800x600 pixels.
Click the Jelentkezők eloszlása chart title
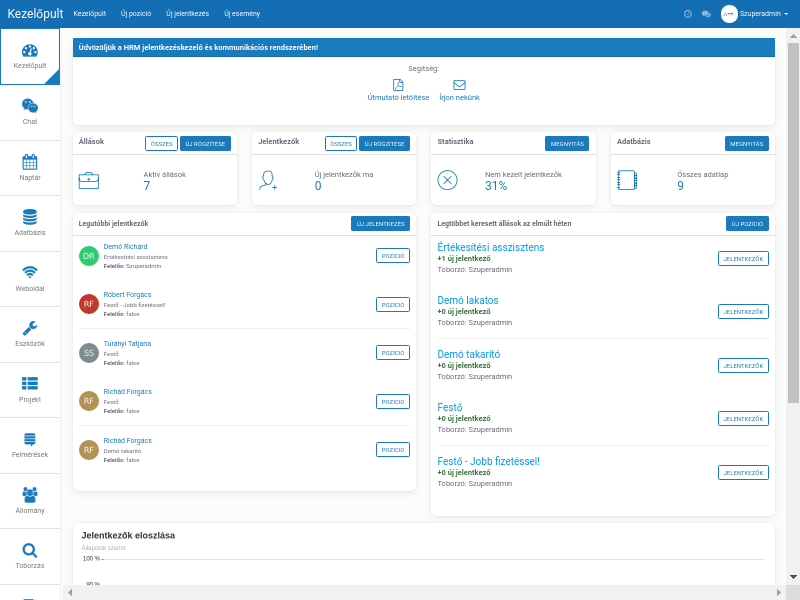click(x=128, y=535)
